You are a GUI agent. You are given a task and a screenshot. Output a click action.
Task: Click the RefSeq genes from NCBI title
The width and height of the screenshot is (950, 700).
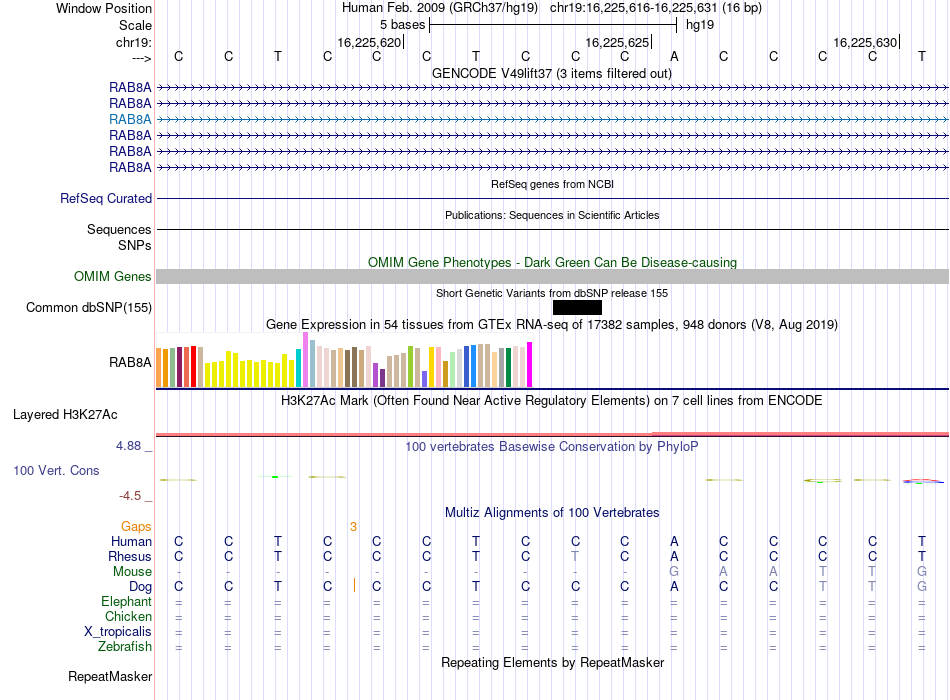tap(553, 184)
